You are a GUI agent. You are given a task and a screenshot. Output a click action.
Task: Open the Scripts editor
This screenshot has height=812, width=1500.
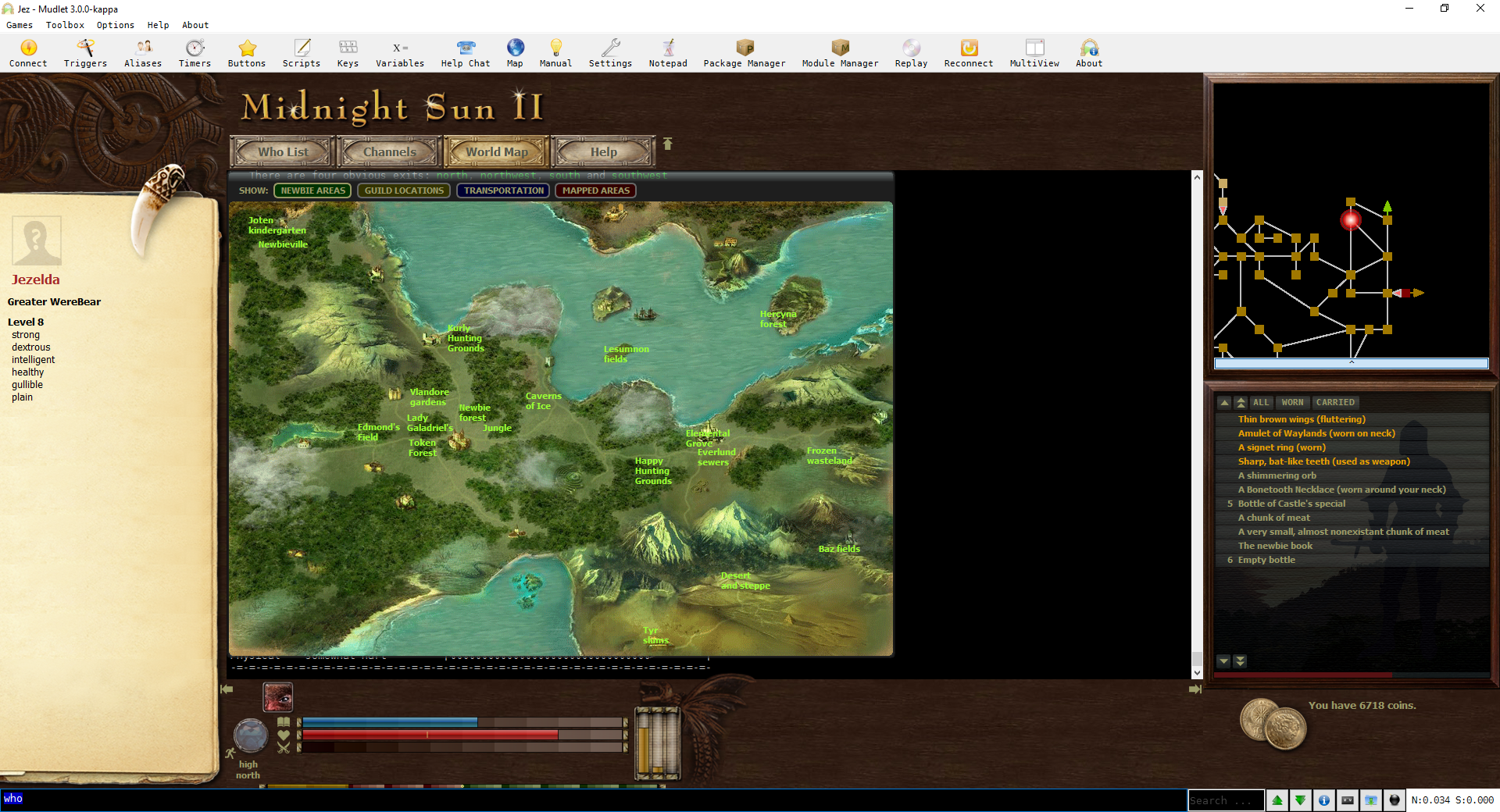click(302, 53)
